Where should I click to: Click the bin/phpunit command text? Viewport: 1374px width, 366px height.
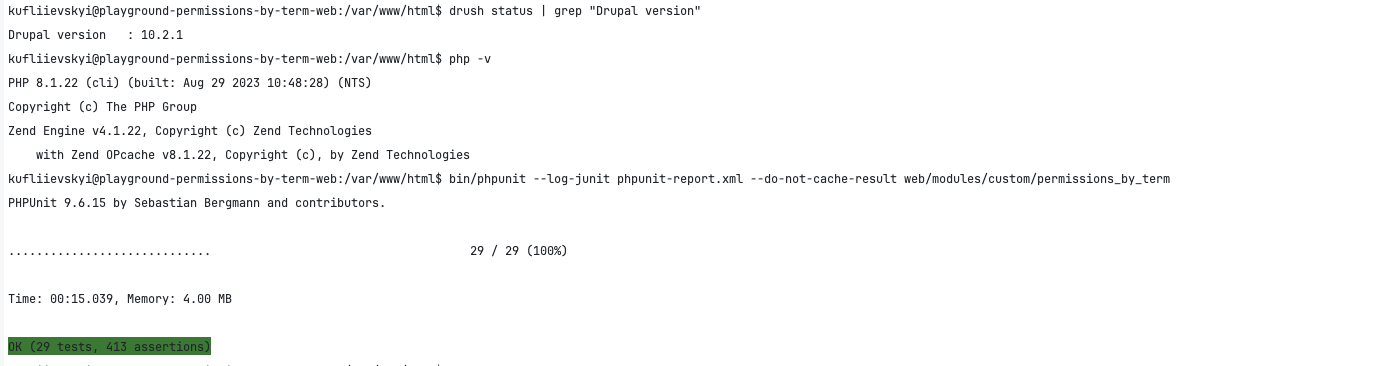click(487, 179)
